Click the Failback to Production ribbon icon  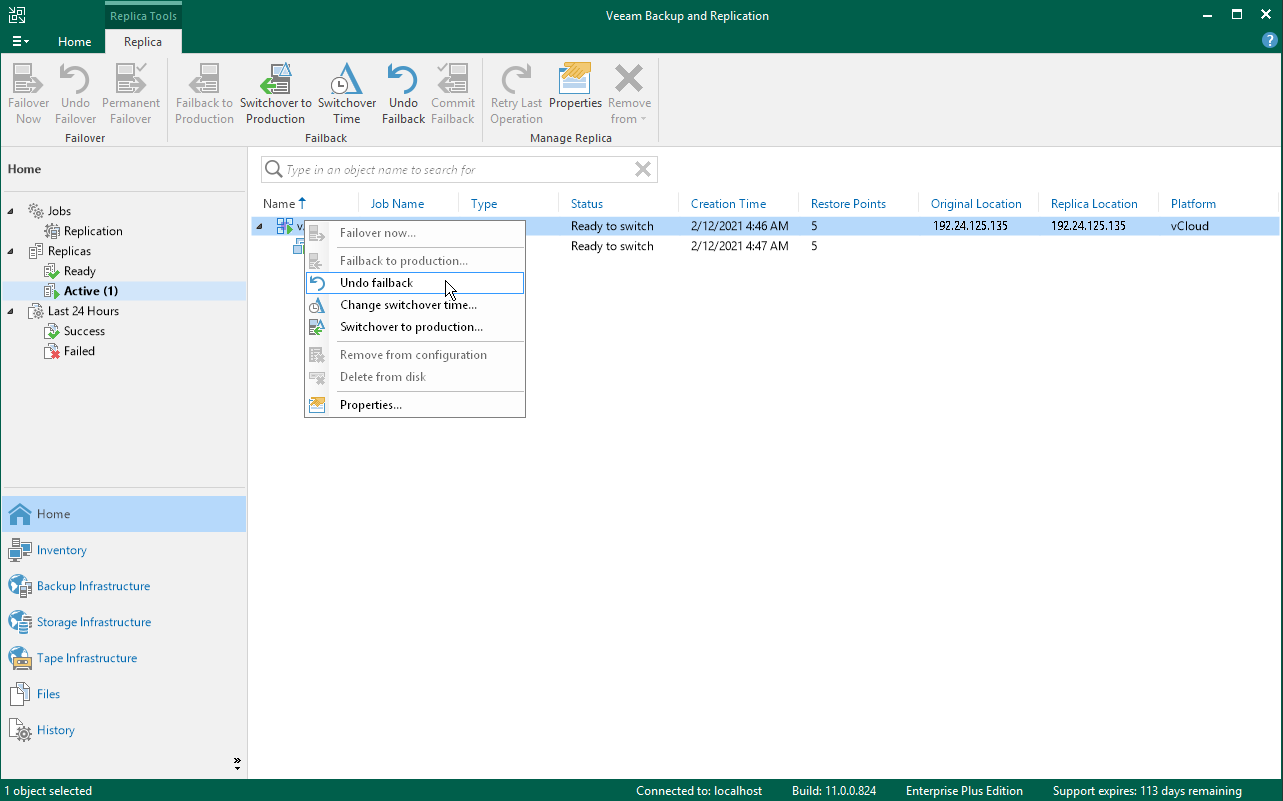coord(204,95)
